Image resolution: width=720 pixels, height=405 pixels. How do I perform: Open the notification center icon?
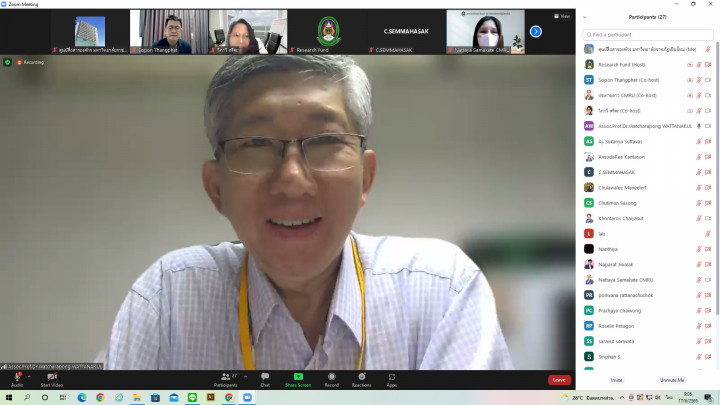pyautogui.click(x=709, y=398)
